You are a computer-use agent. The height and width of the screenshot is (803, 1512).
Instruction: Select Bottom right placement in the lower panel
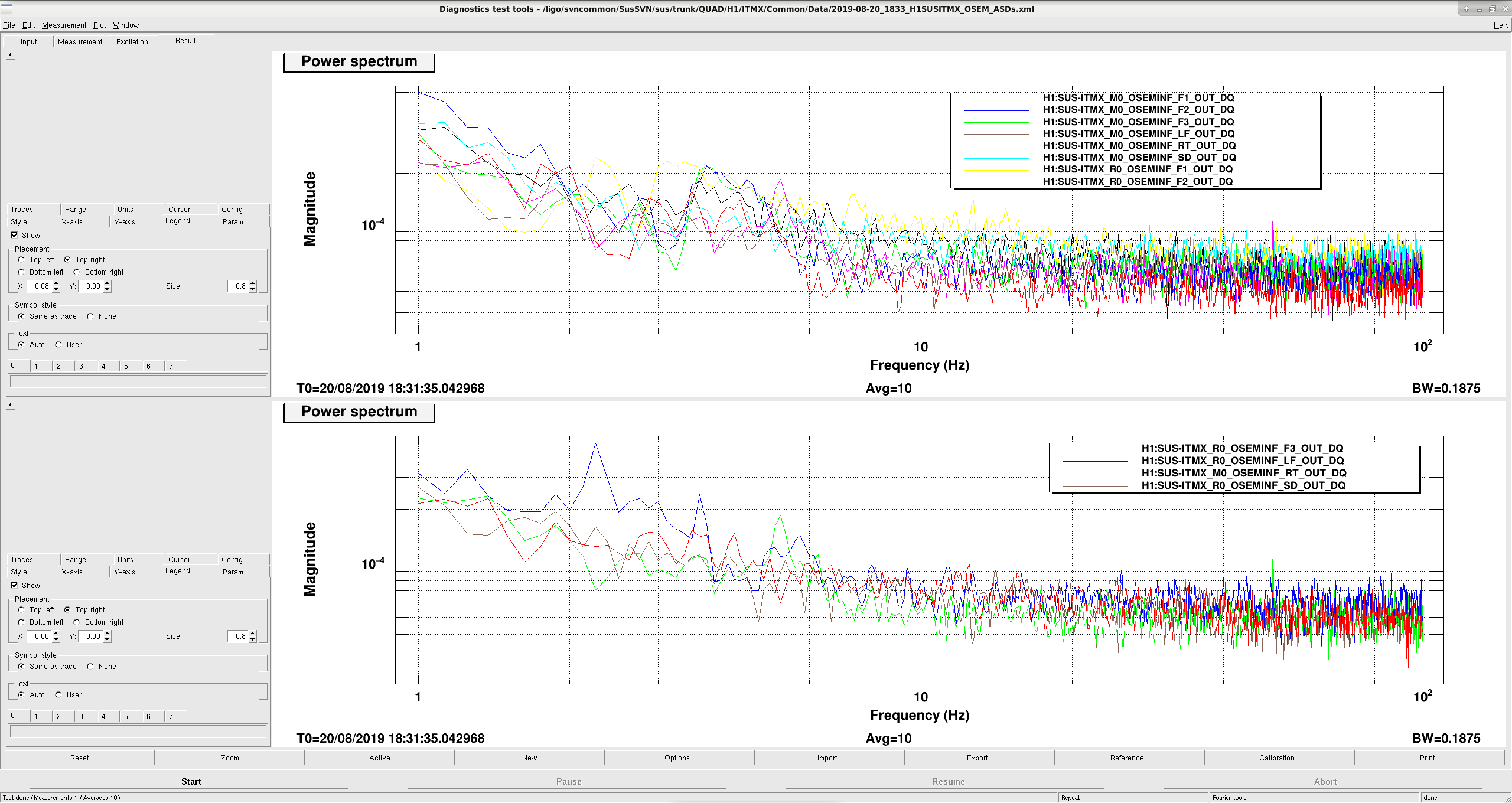[77, 622]
